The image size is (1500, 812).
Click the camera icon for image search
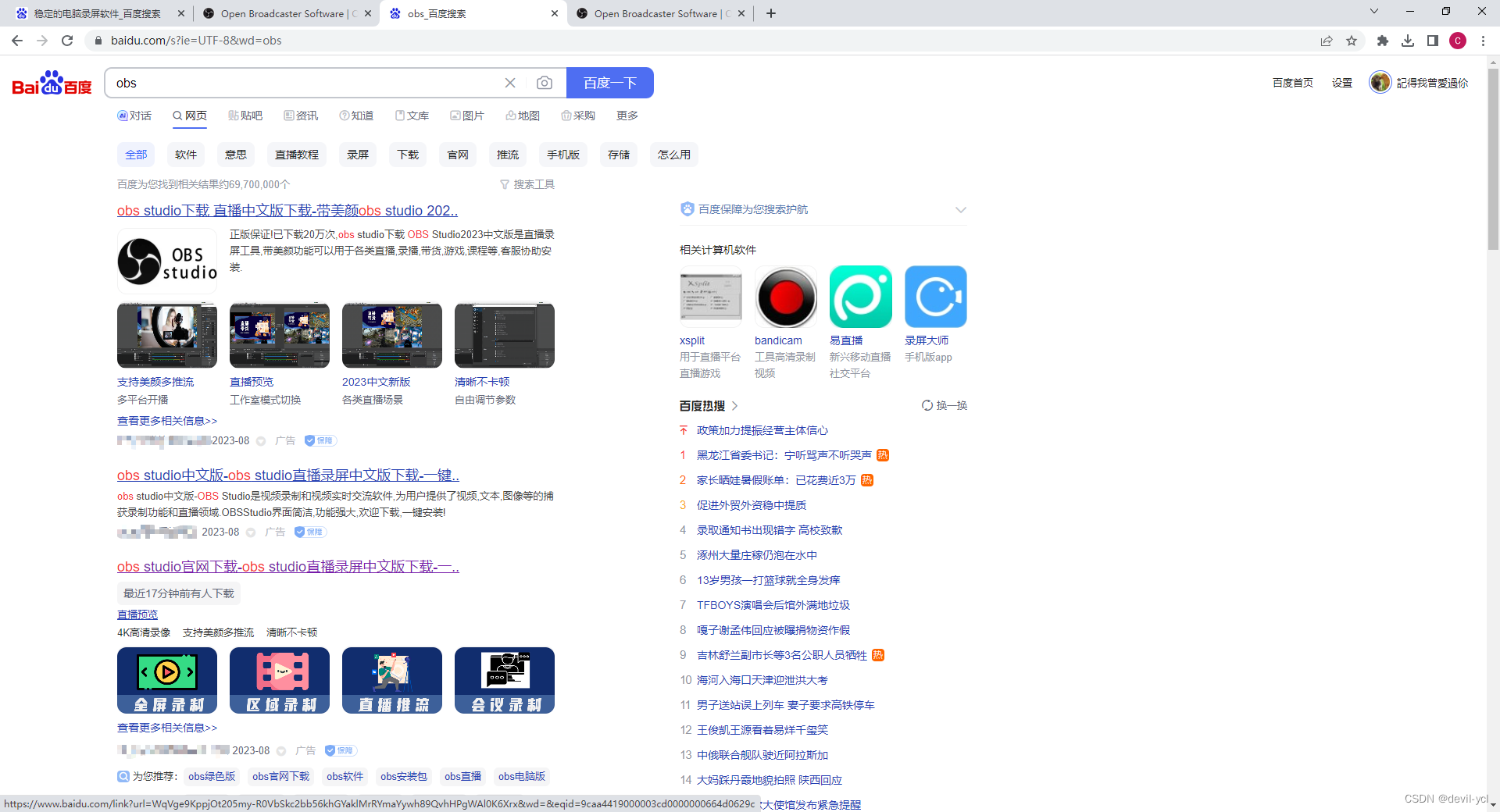coord(545,83)
